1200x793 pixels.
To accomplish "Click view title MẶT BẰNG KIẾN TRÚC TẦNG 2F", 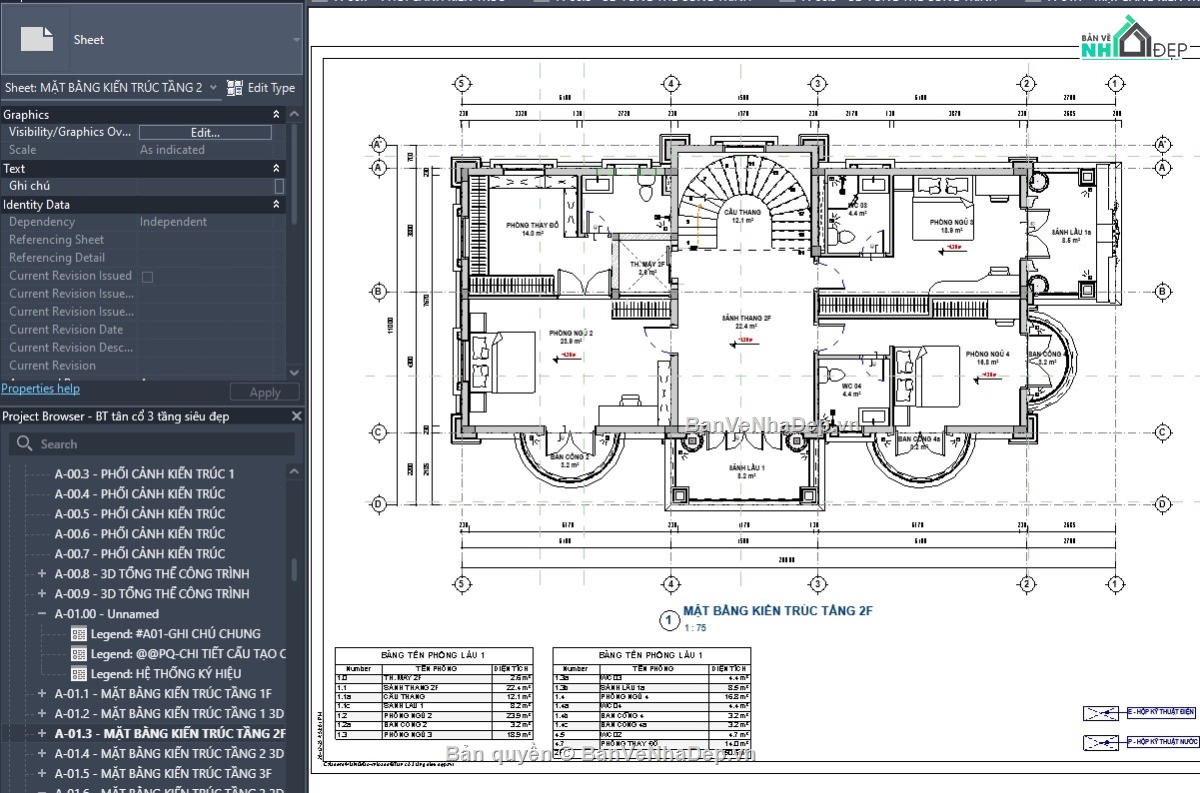I will point(778,610).
